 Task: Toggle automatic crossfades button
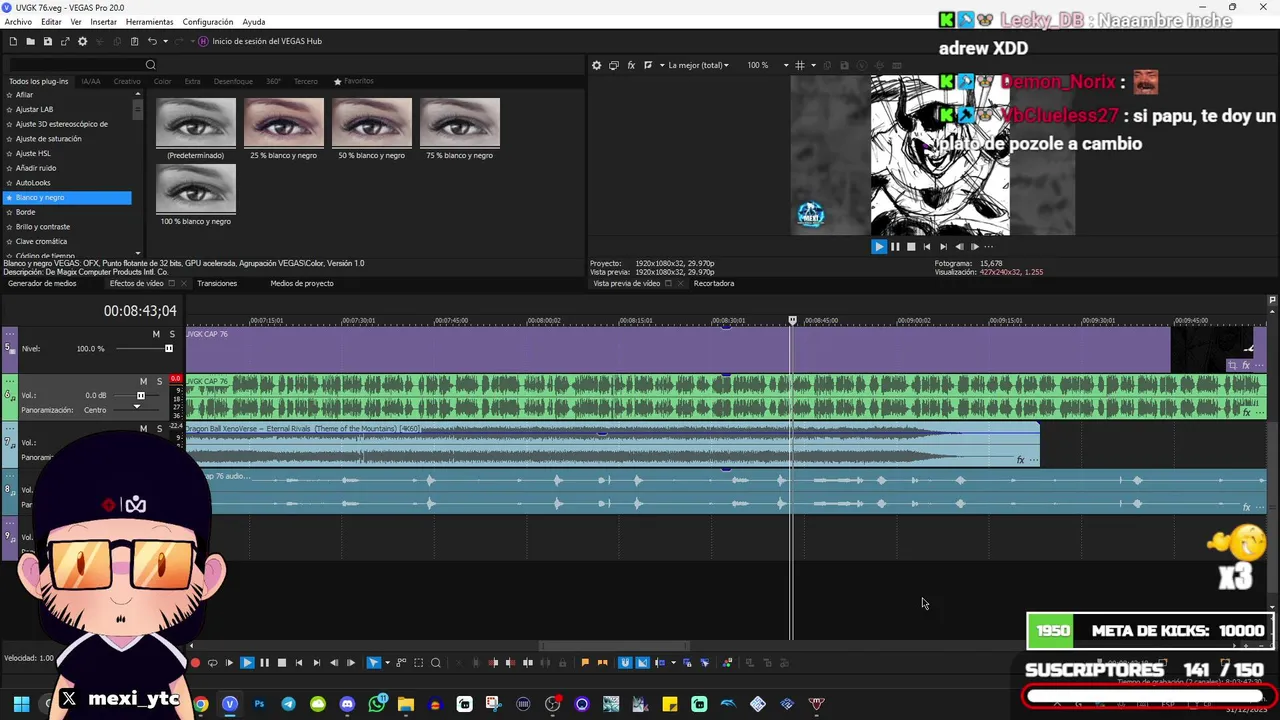pos(642,662)
